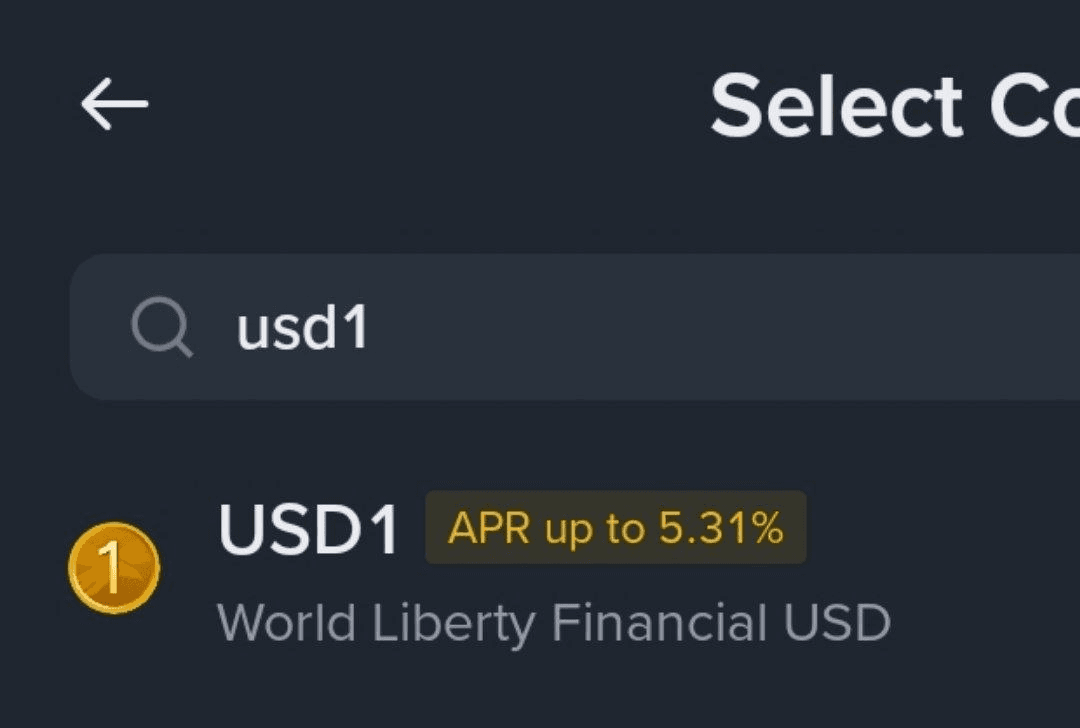Tap the back arrow icon
This screenshot has width=1080, height=728.
114,104
